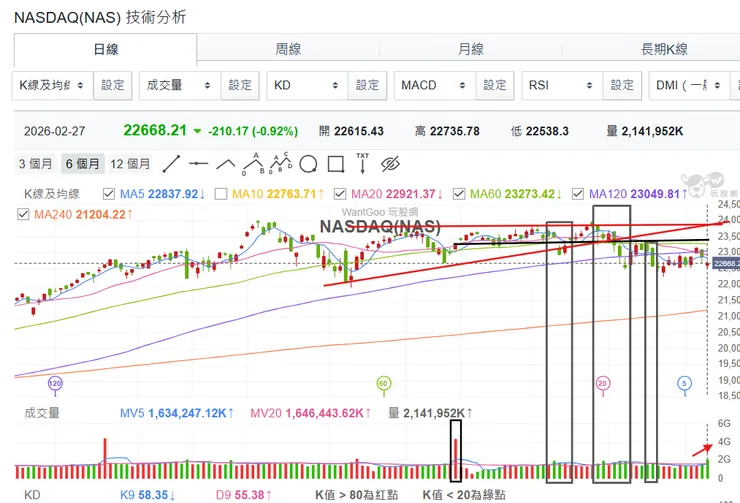Click the NASDAQ(NAS) 技術分析 heading
740x503 pixels.
click(x=101, y=17)
